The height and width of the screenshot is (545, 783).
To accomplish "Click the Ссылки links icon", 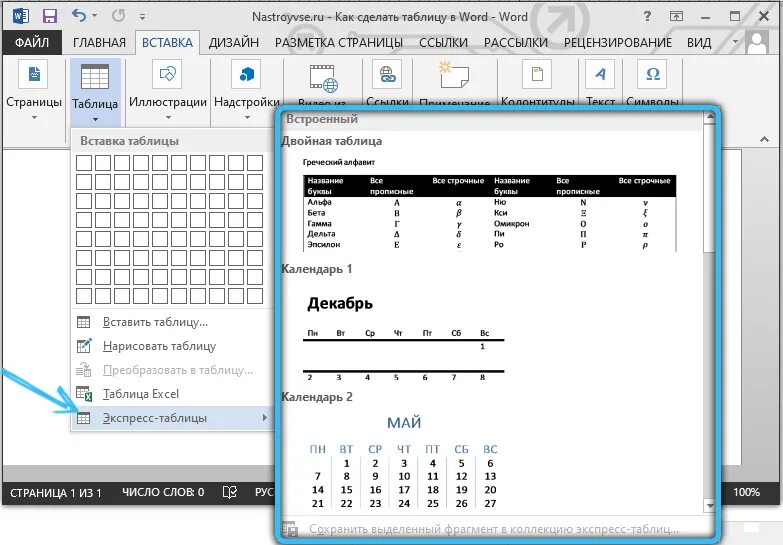I will [387, 75].
